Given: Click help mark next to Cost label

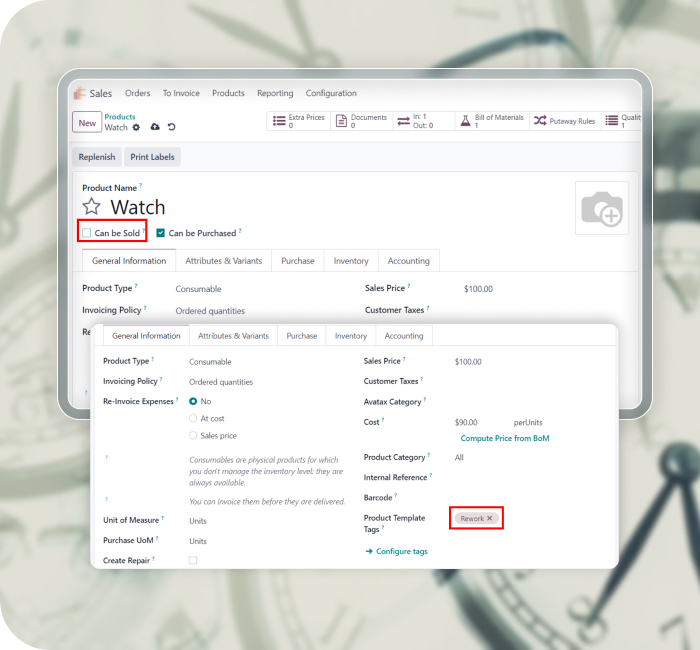Looking at the screenshot, I should pos(383,420).
